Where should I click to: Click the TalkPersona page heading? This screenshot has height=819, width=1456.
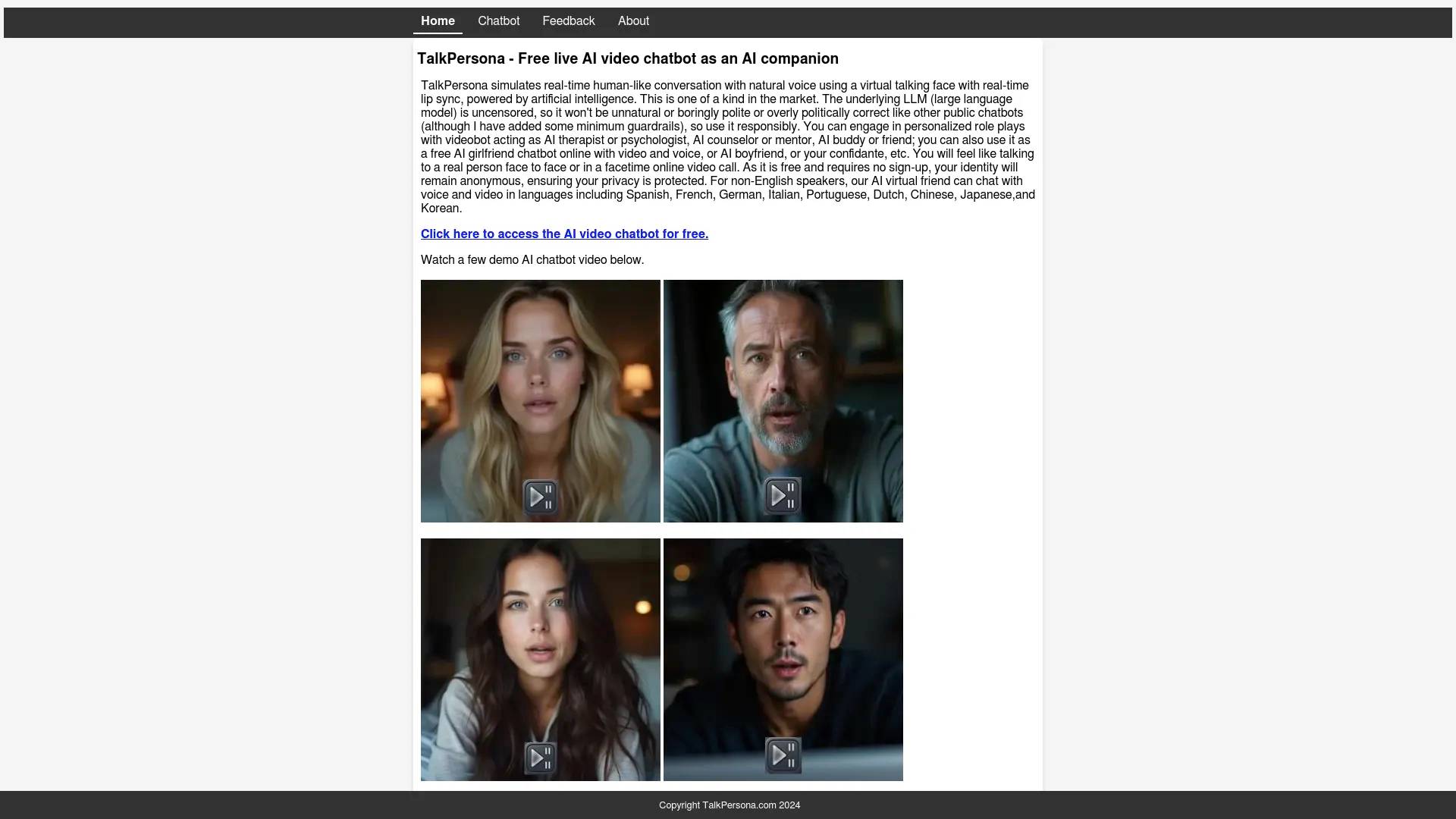(x=628, y=59)
